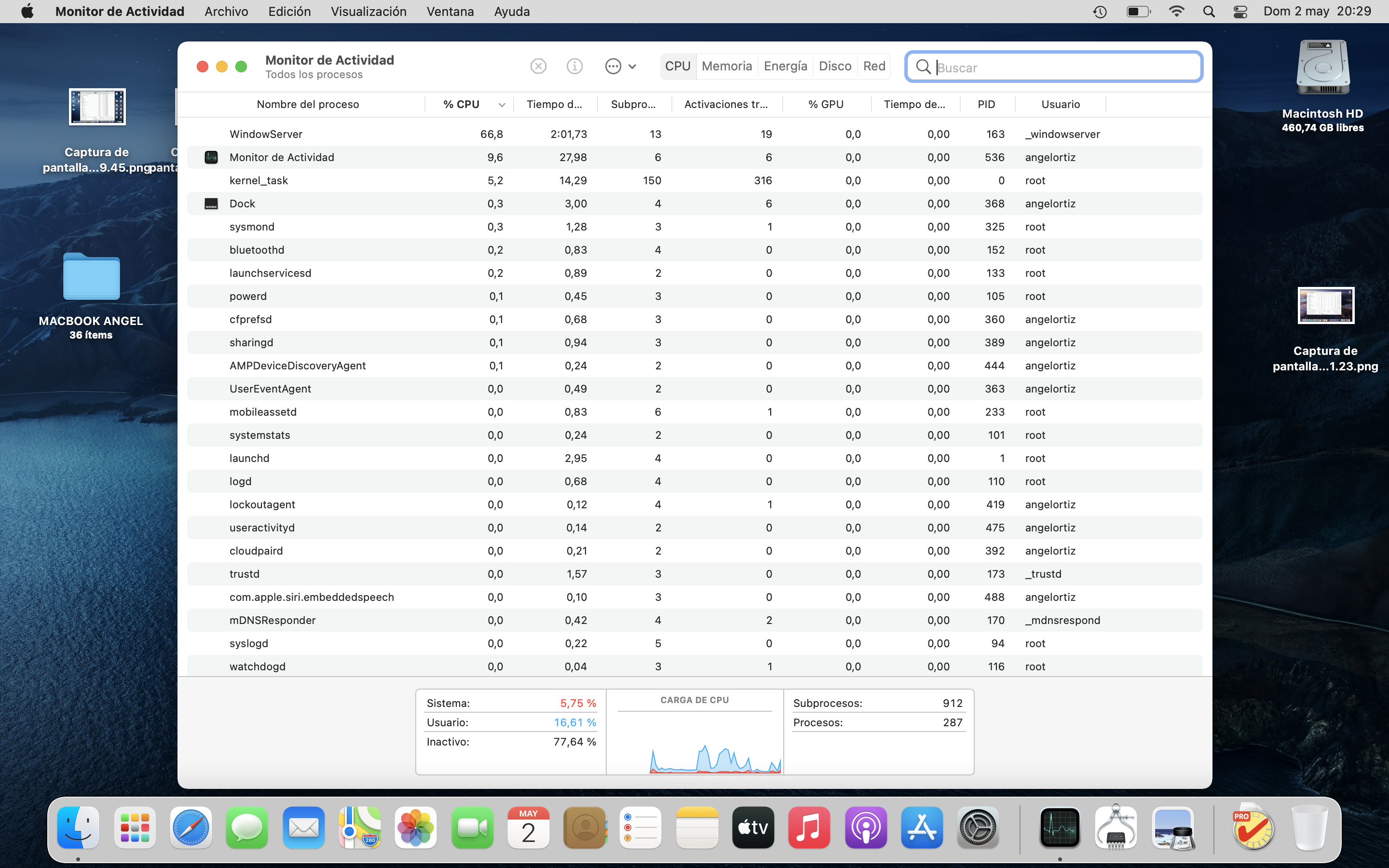Open the Wi-Fi status menu icon
Image resolution: width=1389 pixels, height=868 pixels.
click(1176, 12)
